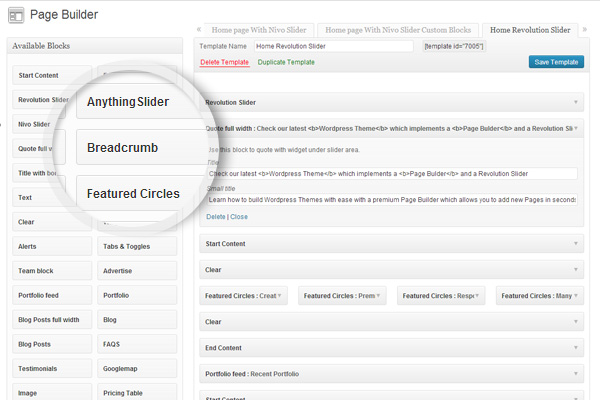Focus the Template Name input field

pos(333,46)
